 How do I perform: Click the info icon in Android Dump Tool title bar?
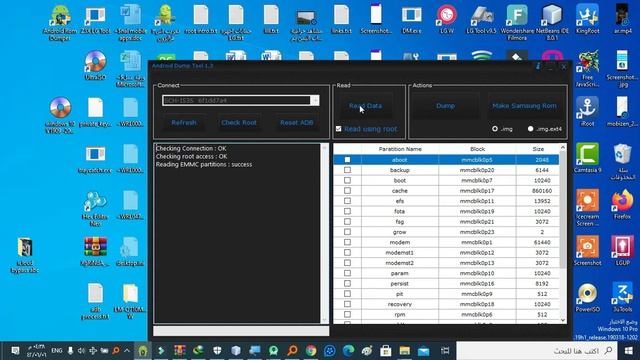tap(538, 66)
